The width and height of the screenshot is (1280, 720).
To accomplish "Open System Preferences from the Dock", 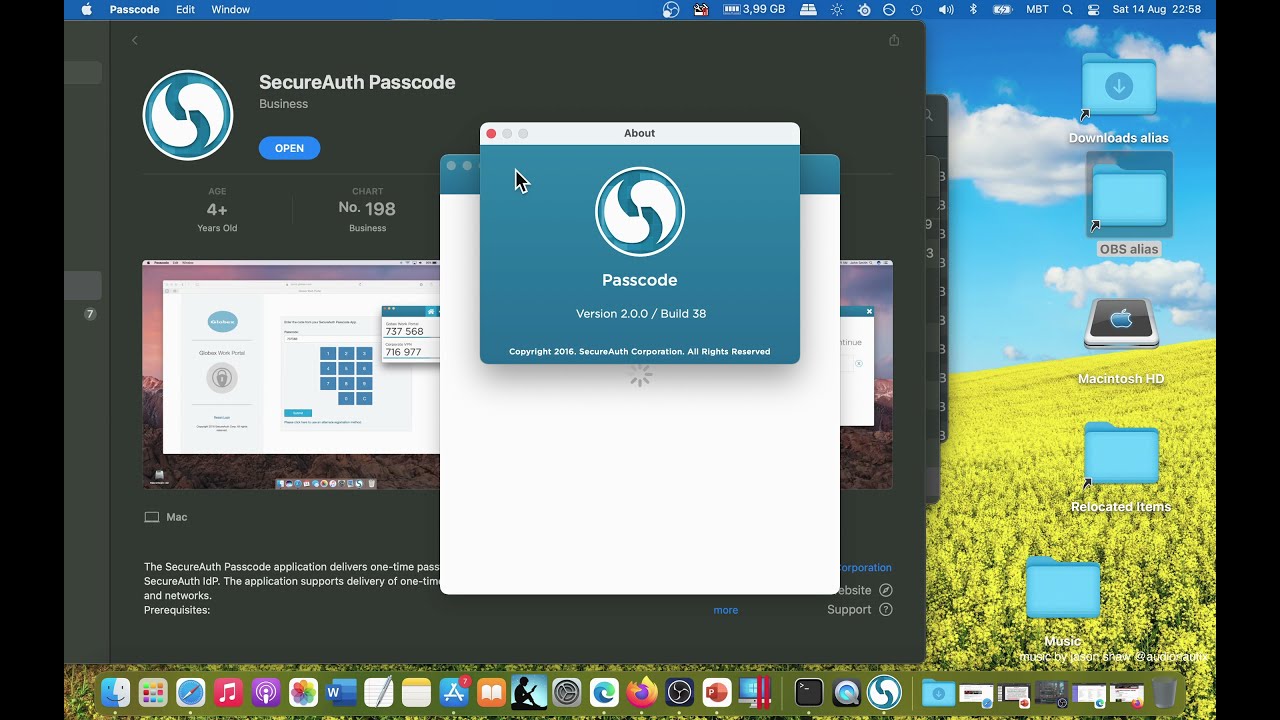I will coord(567,692).
